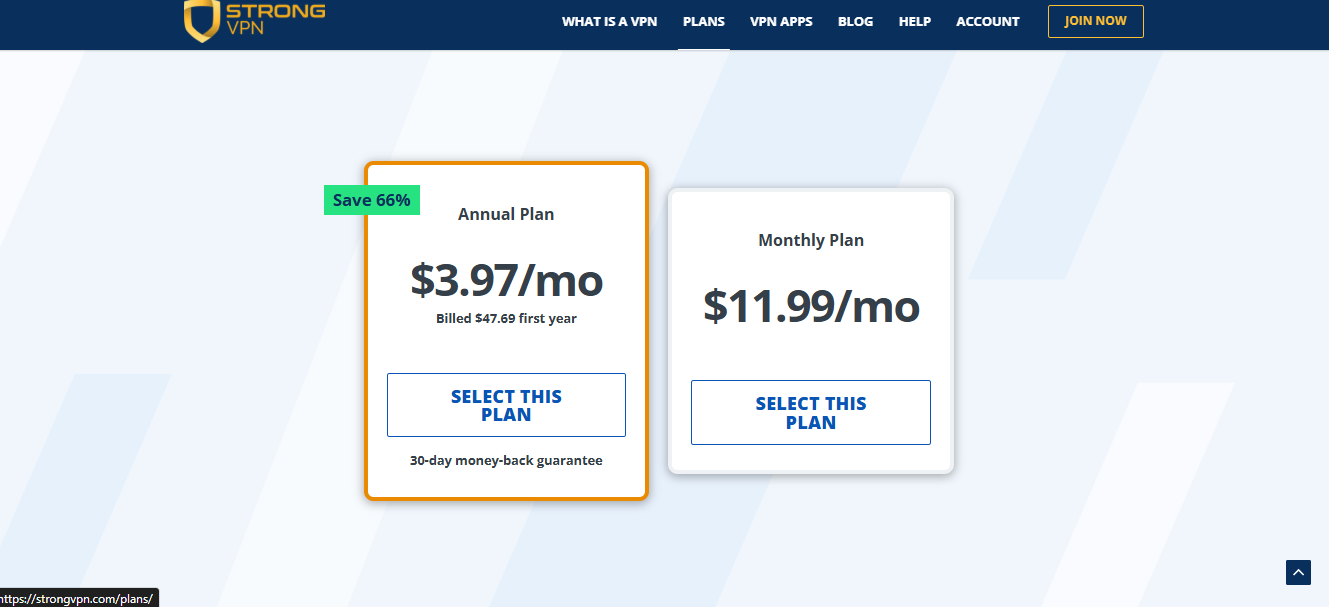Click the Monthly Plan heading
The image size is (1329, 607).
click(811, 240)
